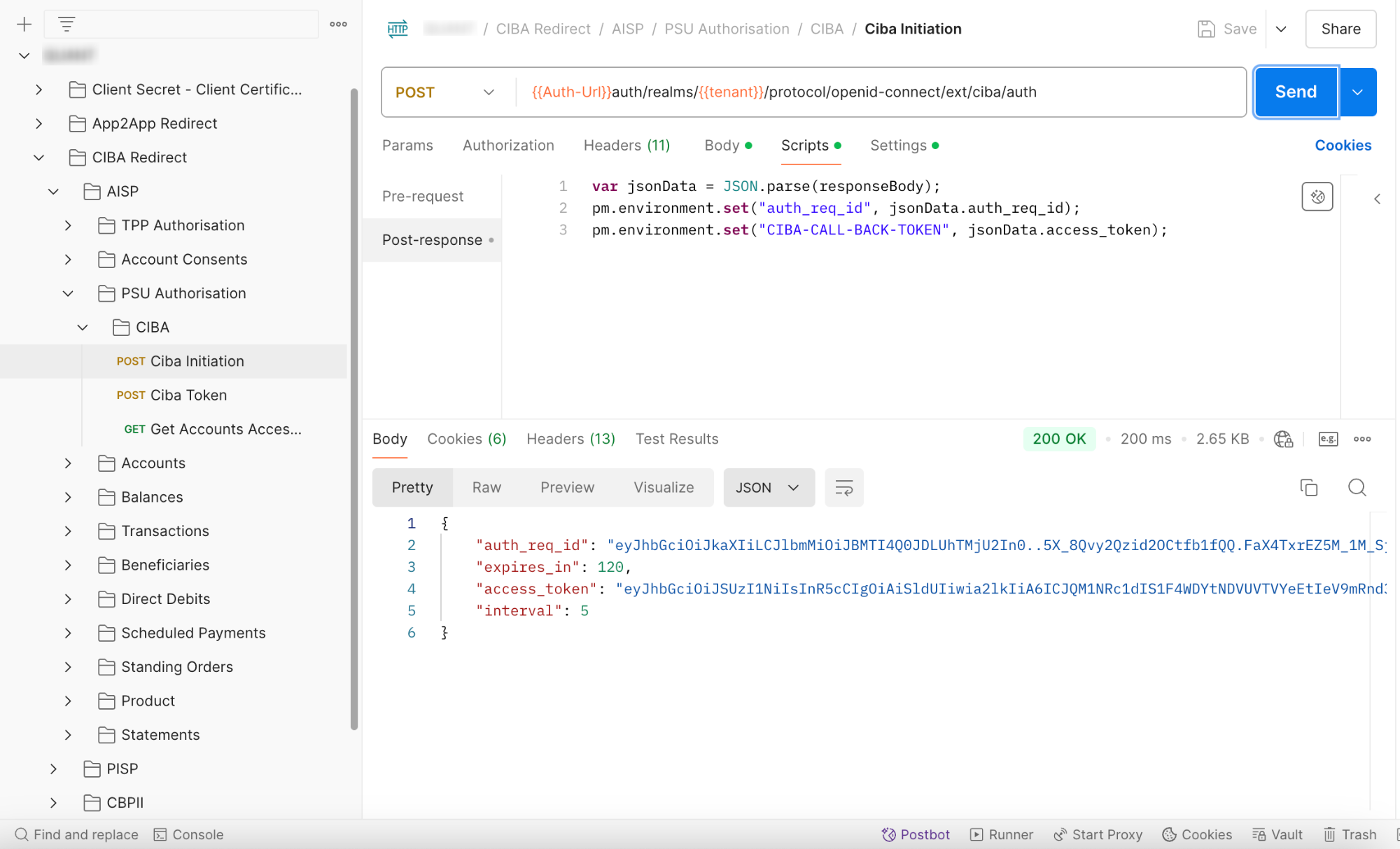Open network information globe icon
The image size is (1400, 849).
1283,439
